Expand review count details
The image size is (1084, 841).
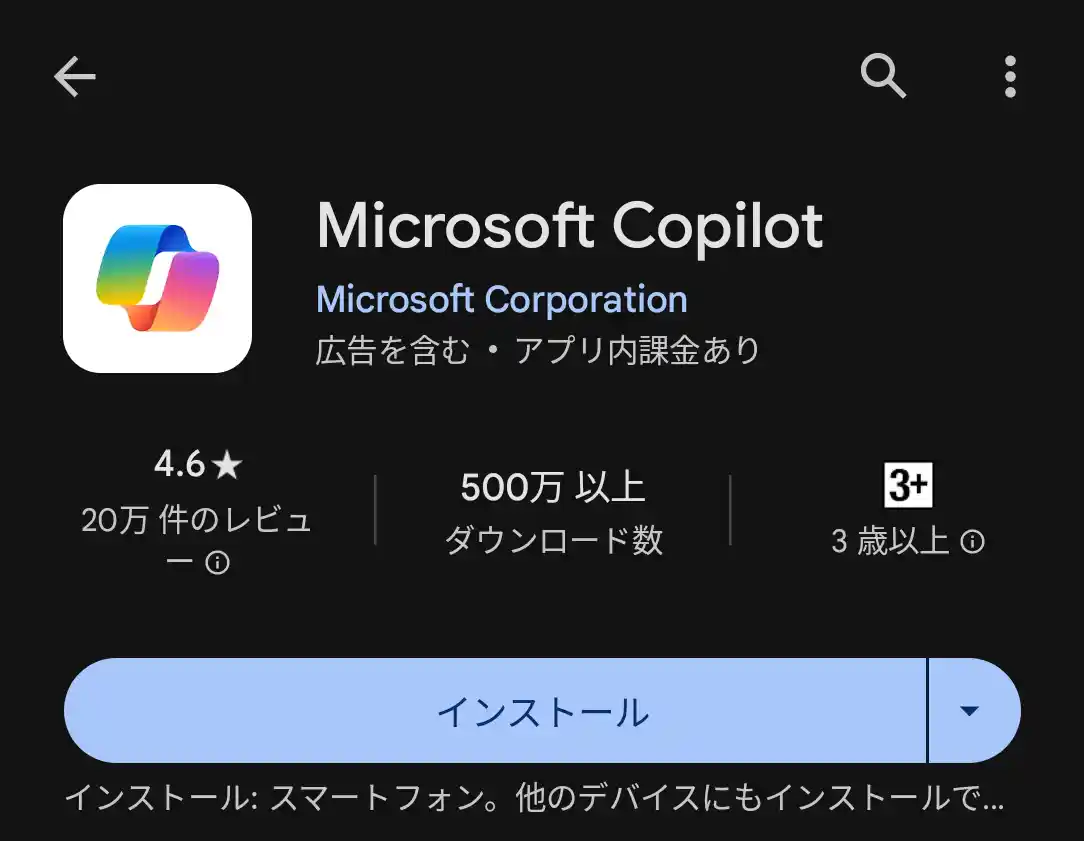point(197,522)
